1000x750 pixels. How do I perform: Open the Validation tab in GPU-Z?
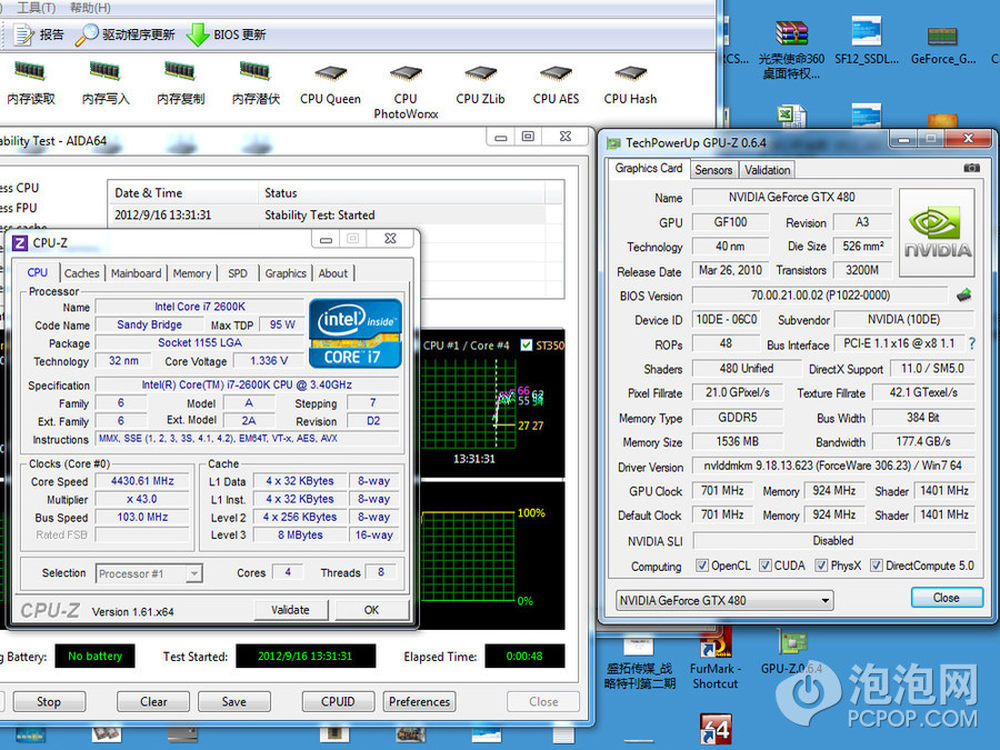[x=767, y=170]
